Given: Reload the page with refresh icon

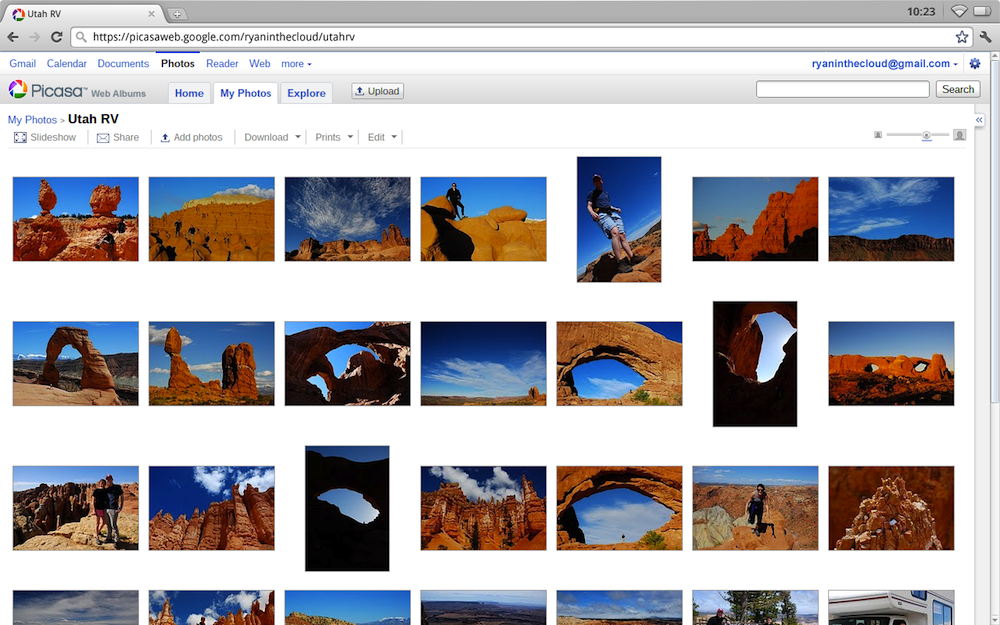Looking at the screenshot, I should (56, 37).
